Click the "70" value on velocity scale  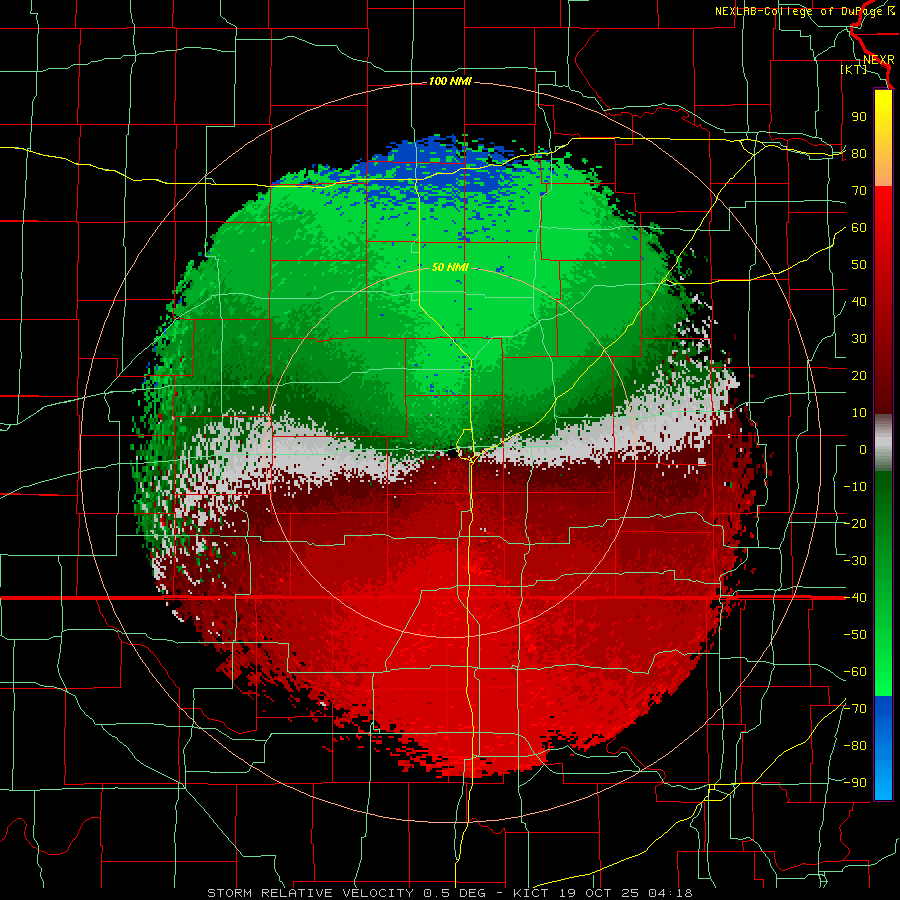pyautogui.click(x=859, y=191)
